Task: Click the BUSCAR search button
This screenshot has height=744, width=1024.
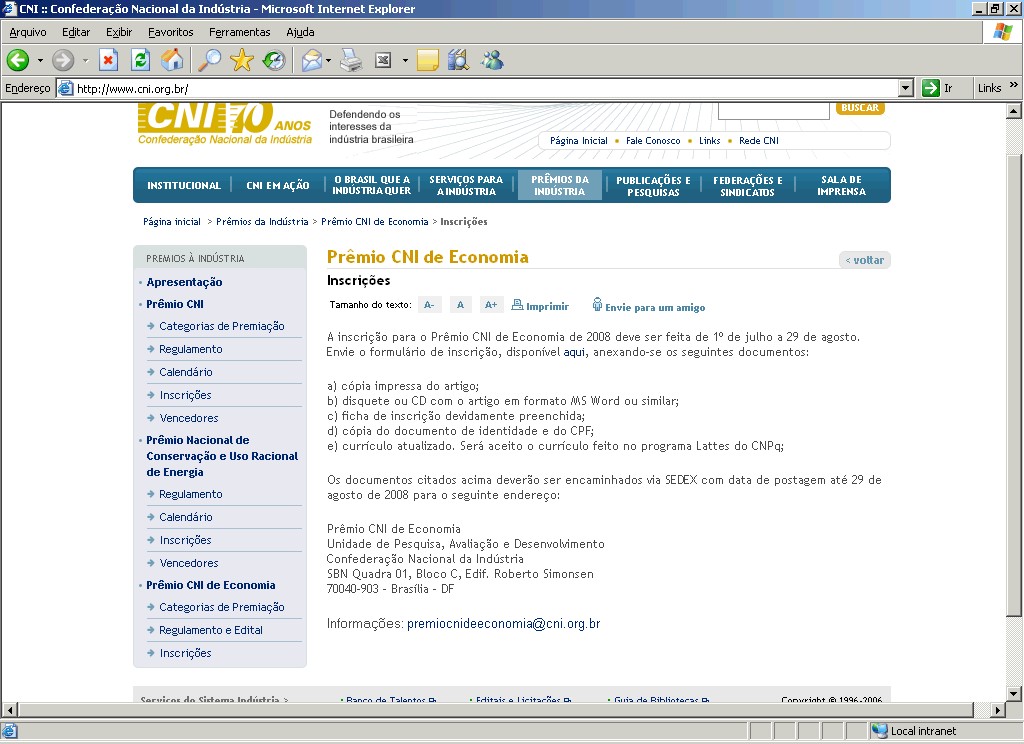Action: click(860, 108)
